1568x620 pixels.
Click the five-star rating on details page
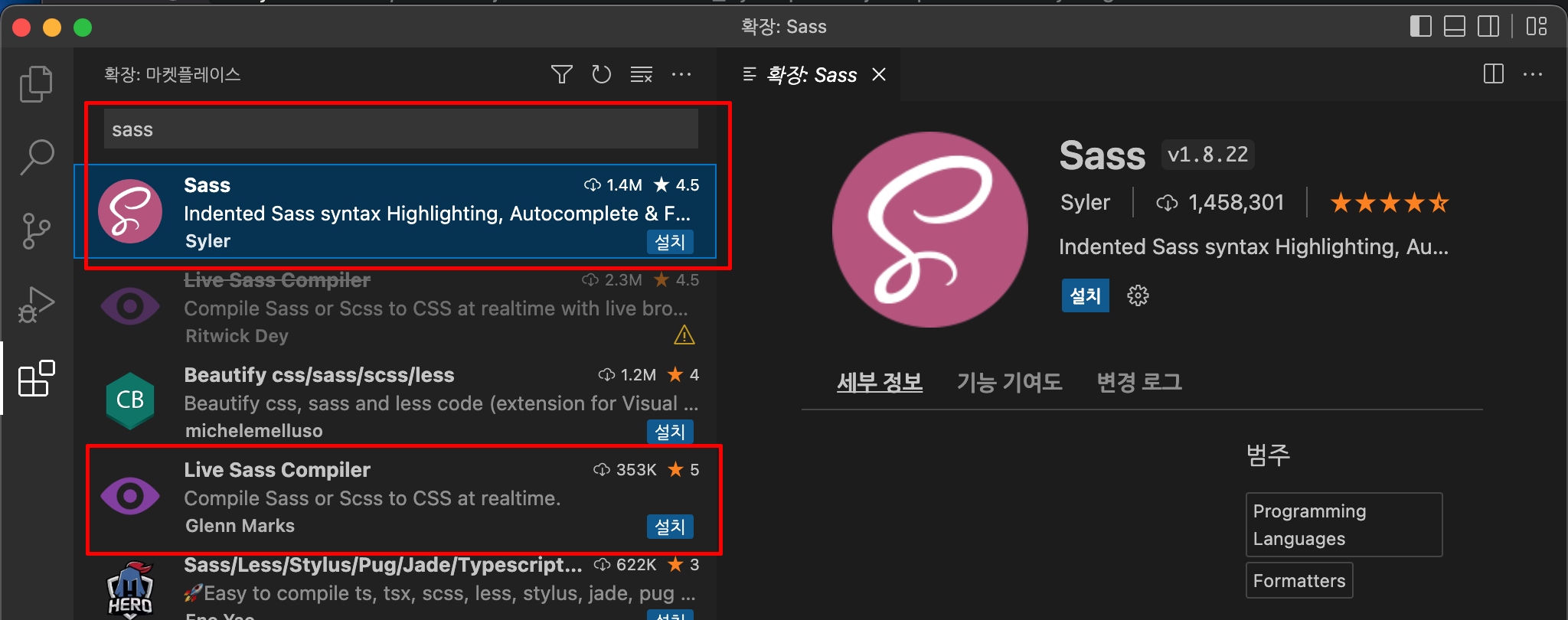tap(1389, 203)
